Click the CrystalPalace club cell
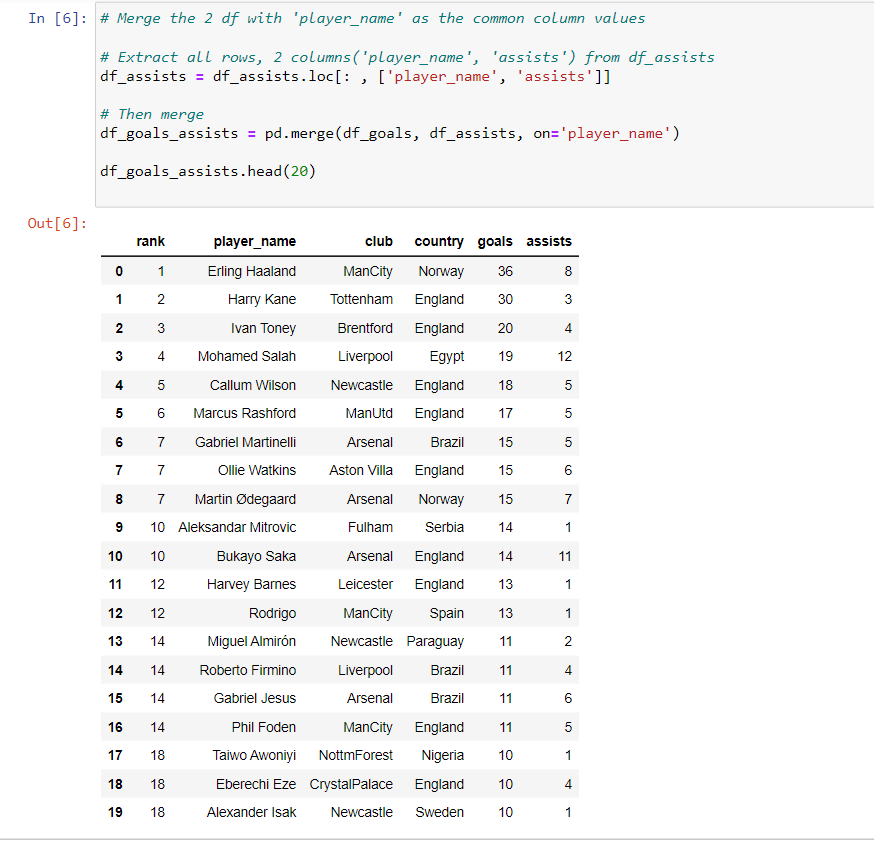 351,784
